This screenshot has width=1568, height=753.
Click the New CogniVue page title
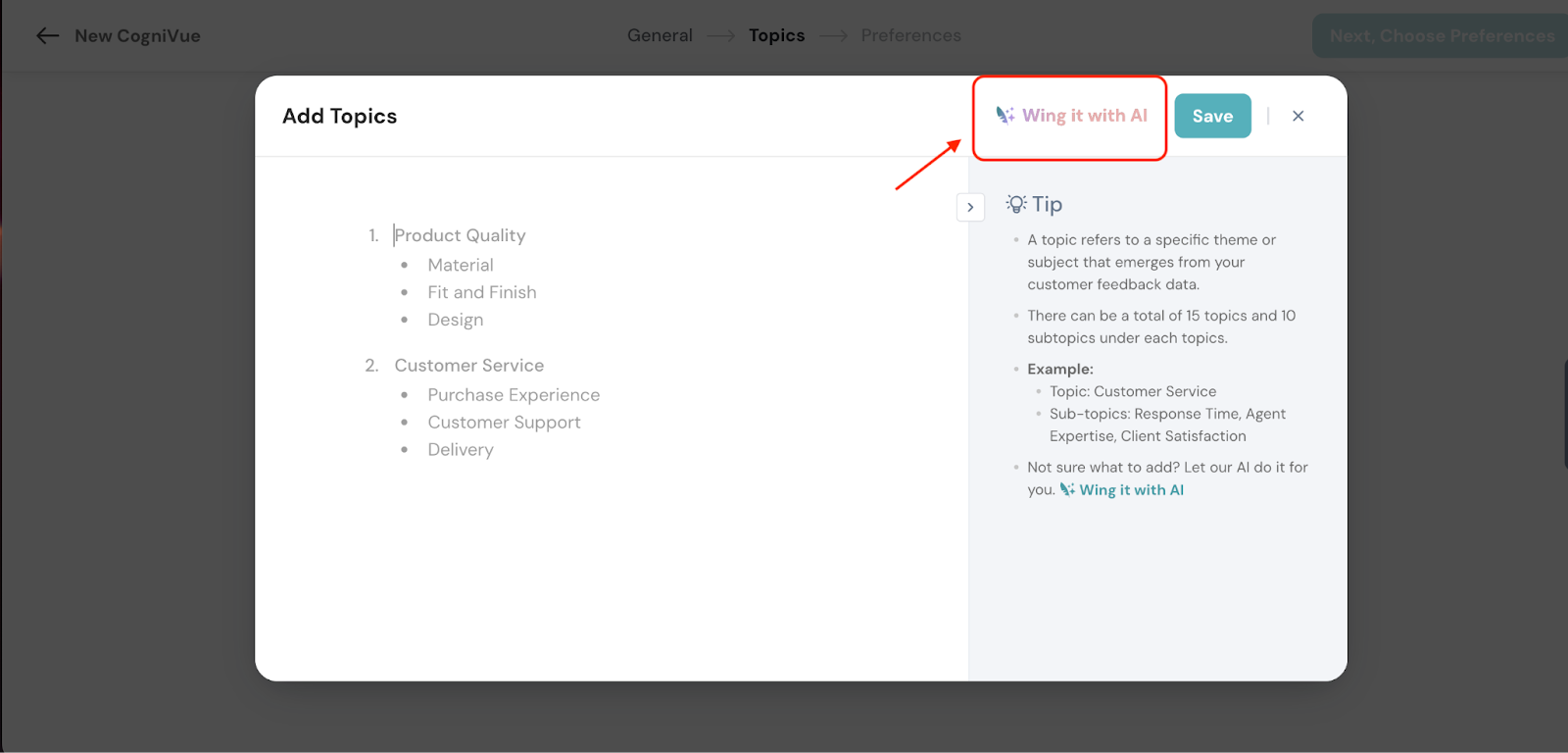point(137,36)
